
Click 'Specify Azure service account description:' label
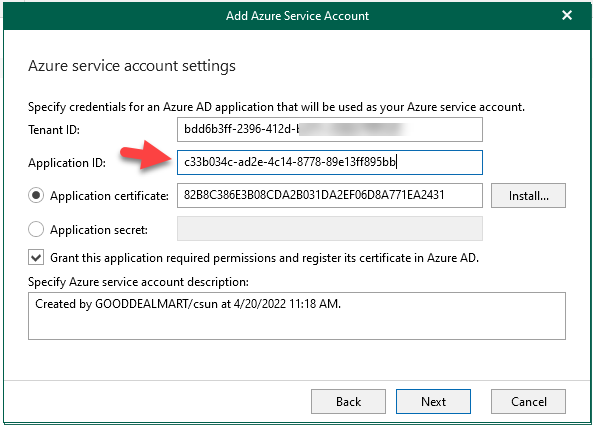(138, 282)
